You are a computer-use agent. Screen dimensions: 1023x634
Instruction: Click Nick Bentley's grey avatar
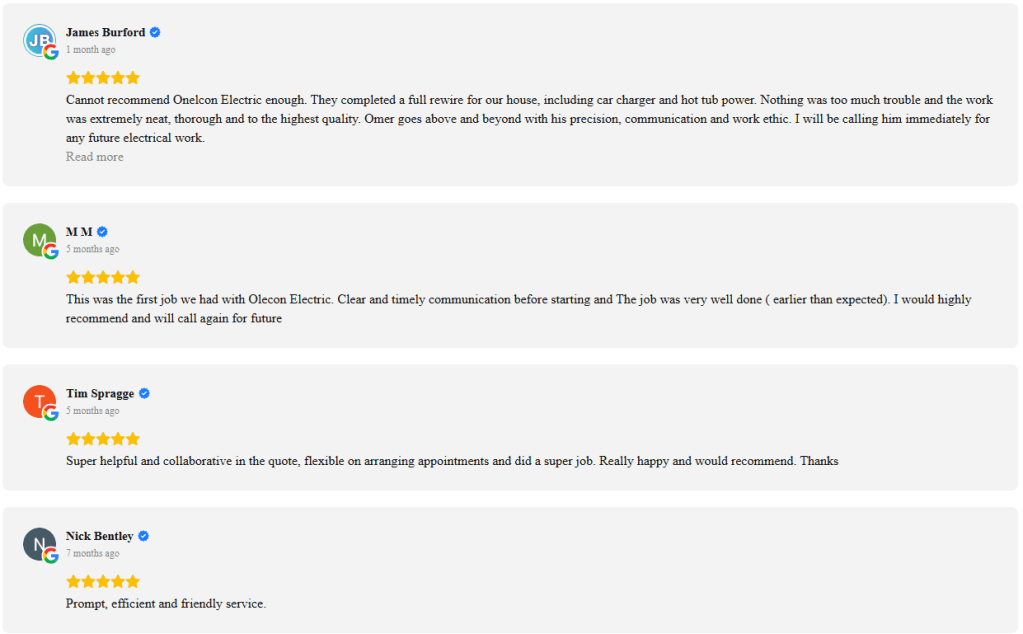coord(39,544)
